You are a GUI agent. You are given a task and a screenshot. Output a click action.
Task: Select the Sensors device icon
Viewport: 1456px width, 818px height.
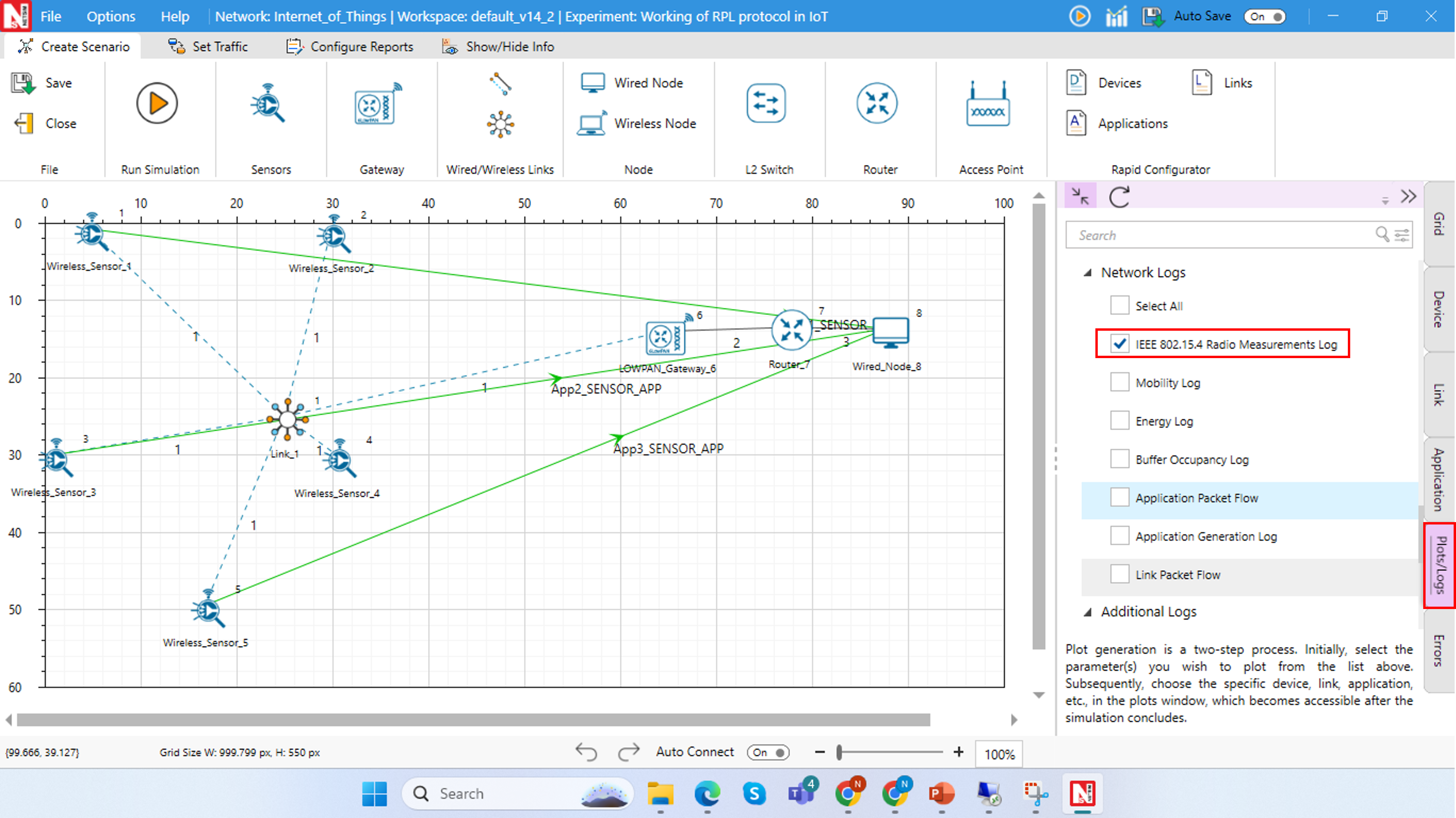pos(268,103)
